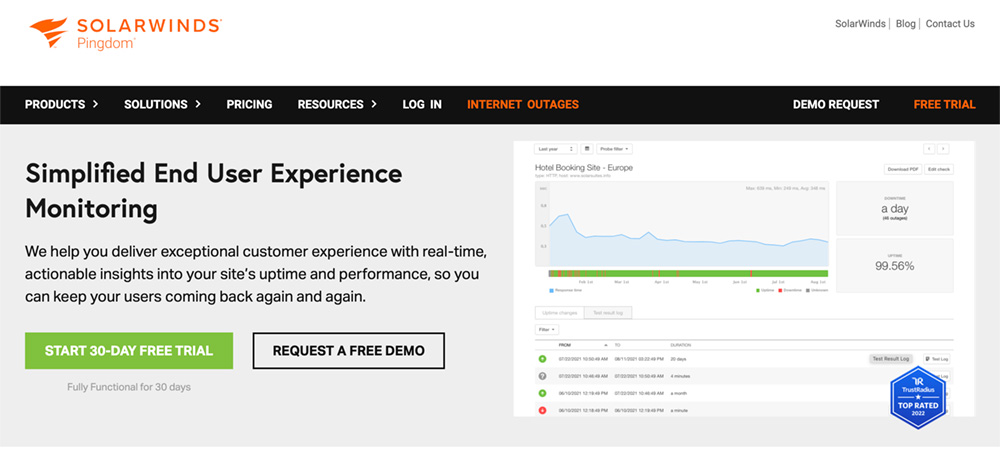Expand the Resources menu

[x=337, y=105]
